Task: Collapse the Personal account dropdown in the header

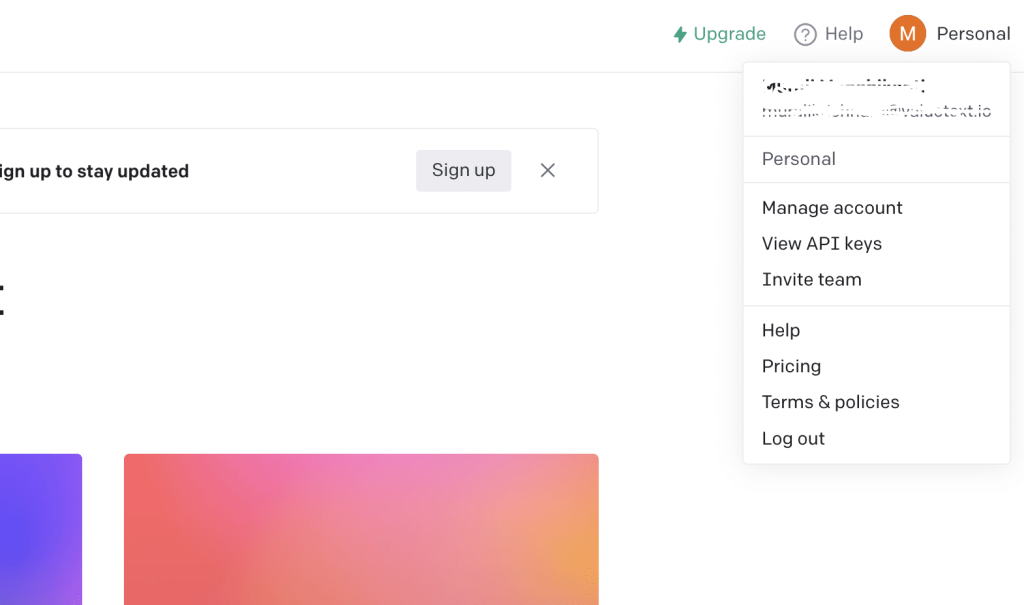Action: pyautogui.click(x=973, y=34)
